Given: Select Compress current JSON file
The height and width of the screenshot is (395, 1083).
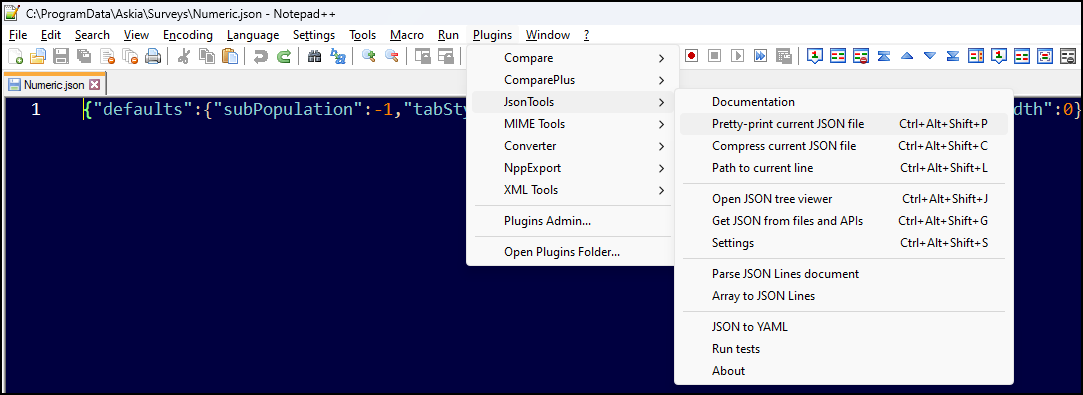Looking at the screenshot, I should pyautogui.click(x=843, y=146).
